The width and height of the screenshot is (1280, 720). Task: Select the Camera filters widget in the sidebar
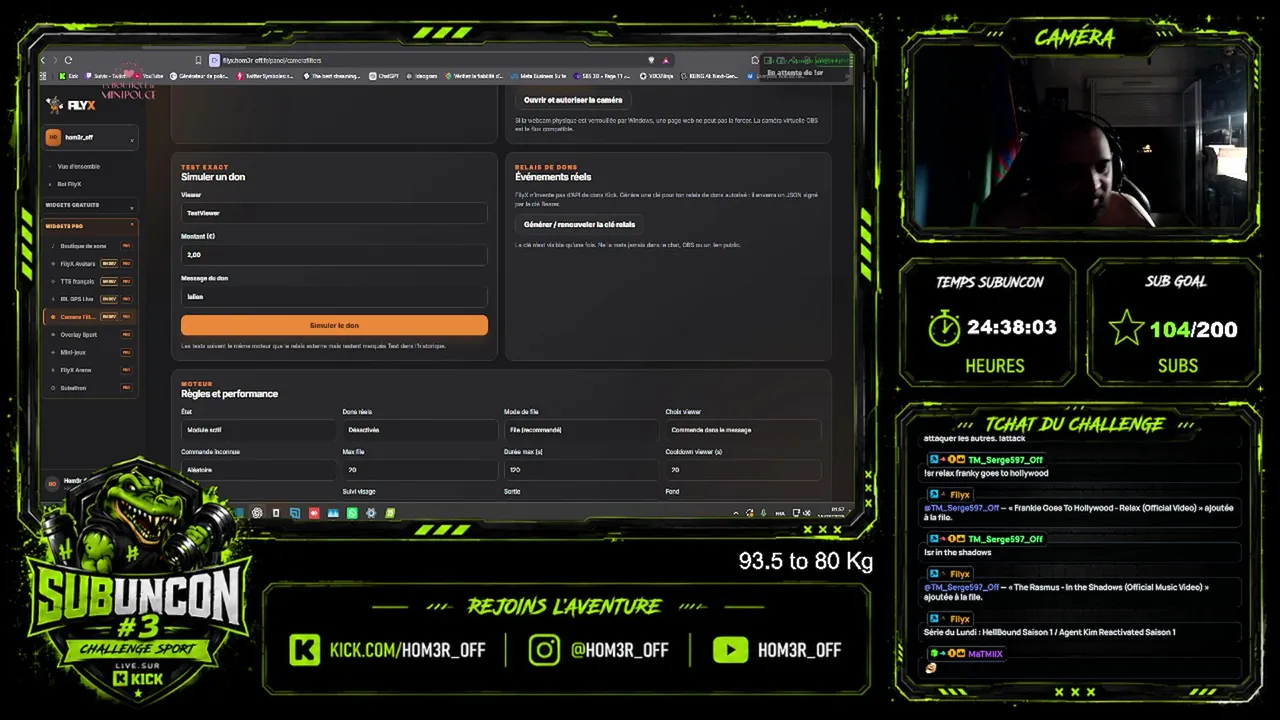[x=90, y=317]
